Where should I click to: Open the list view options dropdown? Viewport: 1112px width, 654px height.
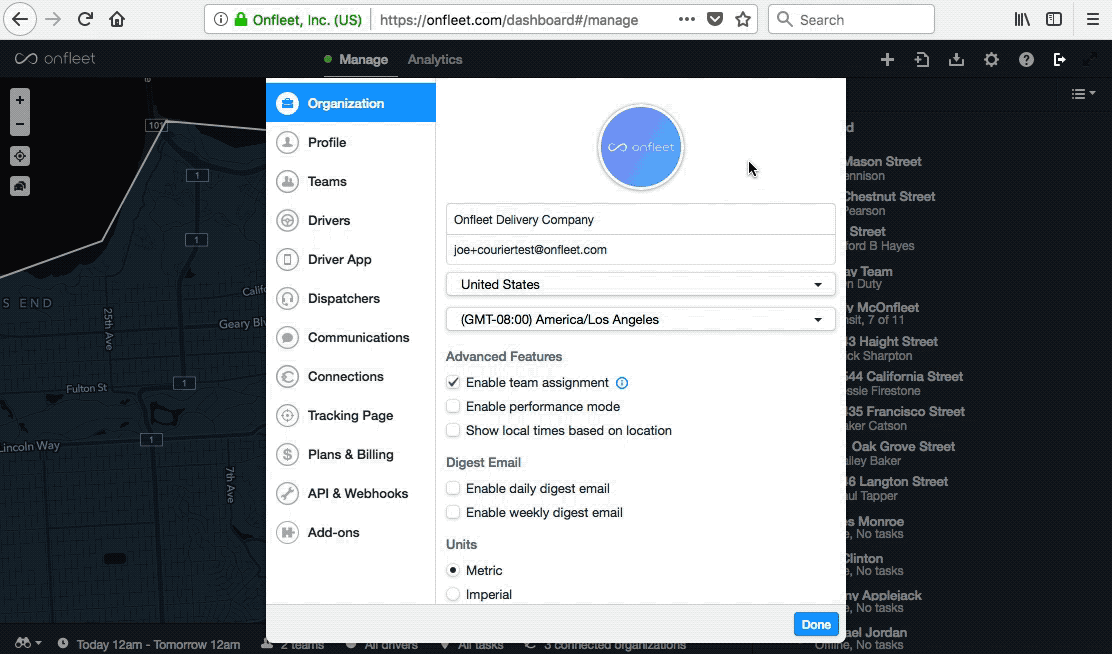click(x=1083, y=94)
